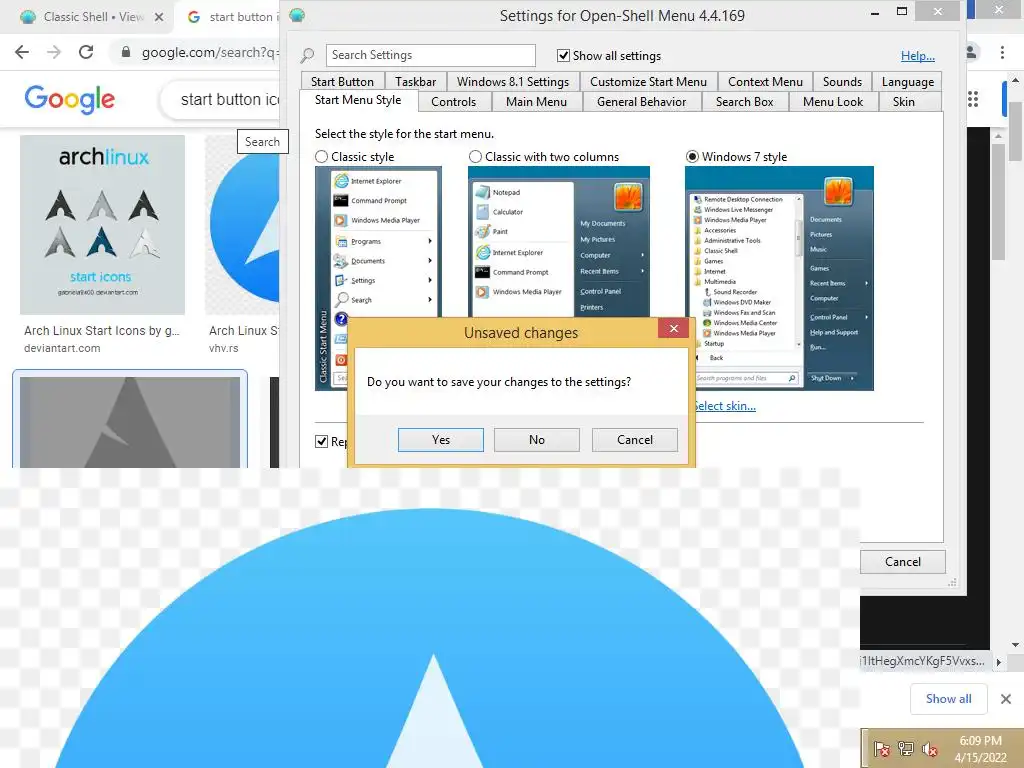The width and height of the screenshot is (1024, 768).
Task: Open Google apps grid icon
Action: click(973, 99)
